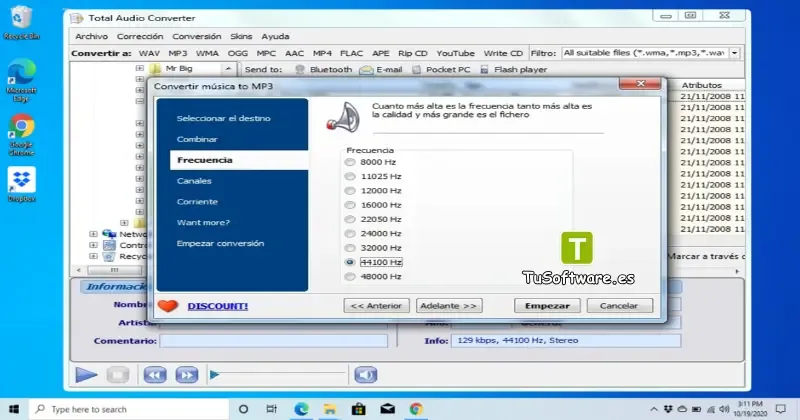
Task: Open Dropbox desktop shortcut
Action: [x=21, y=184]
